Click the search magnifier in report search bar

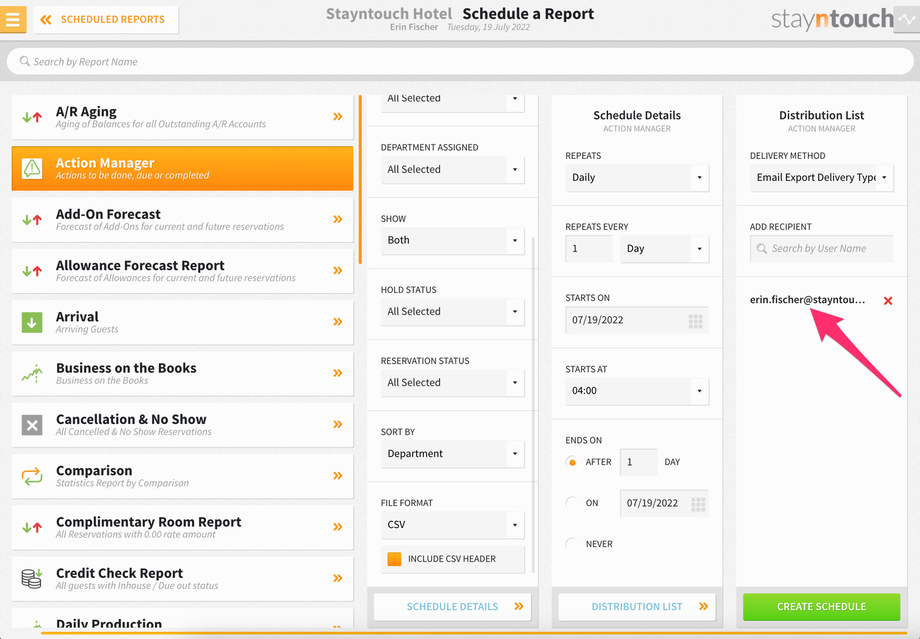click(25, 61)
